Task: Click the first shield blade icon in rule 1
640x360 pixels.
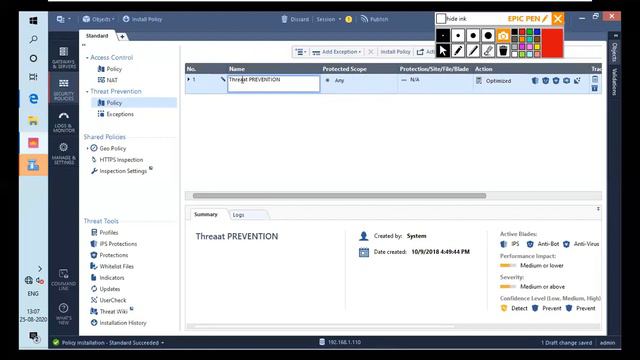Action: (x=535, y=80)
